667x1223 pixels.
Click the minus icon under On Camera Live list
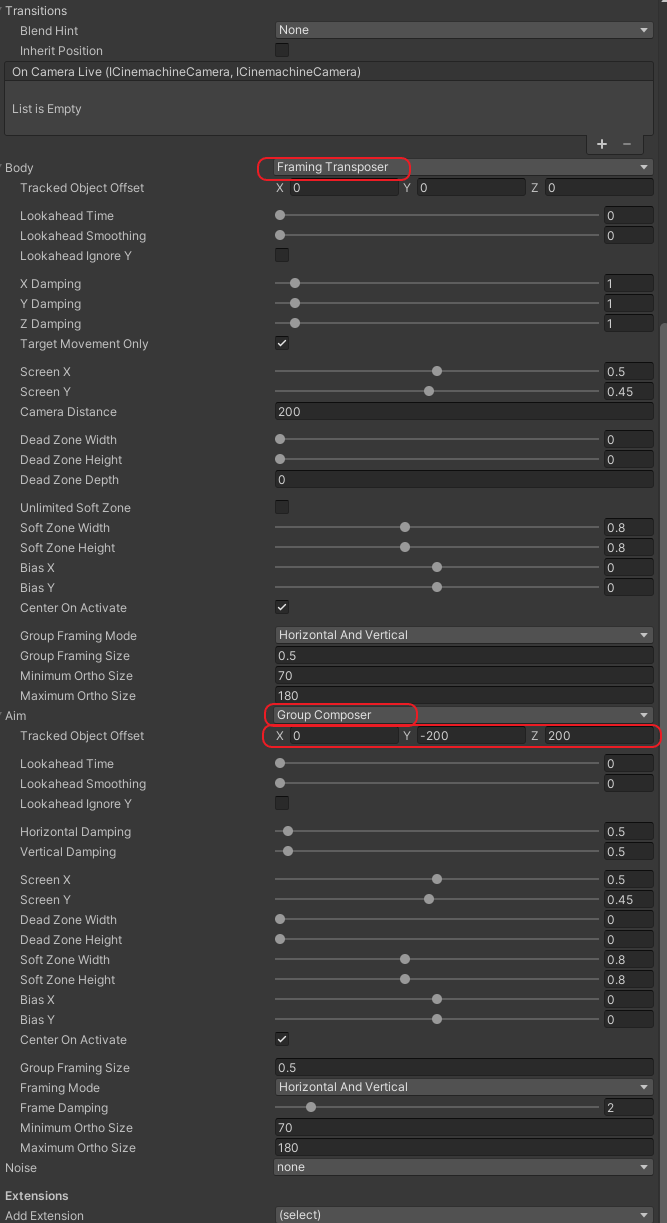[x=627, y=144]
